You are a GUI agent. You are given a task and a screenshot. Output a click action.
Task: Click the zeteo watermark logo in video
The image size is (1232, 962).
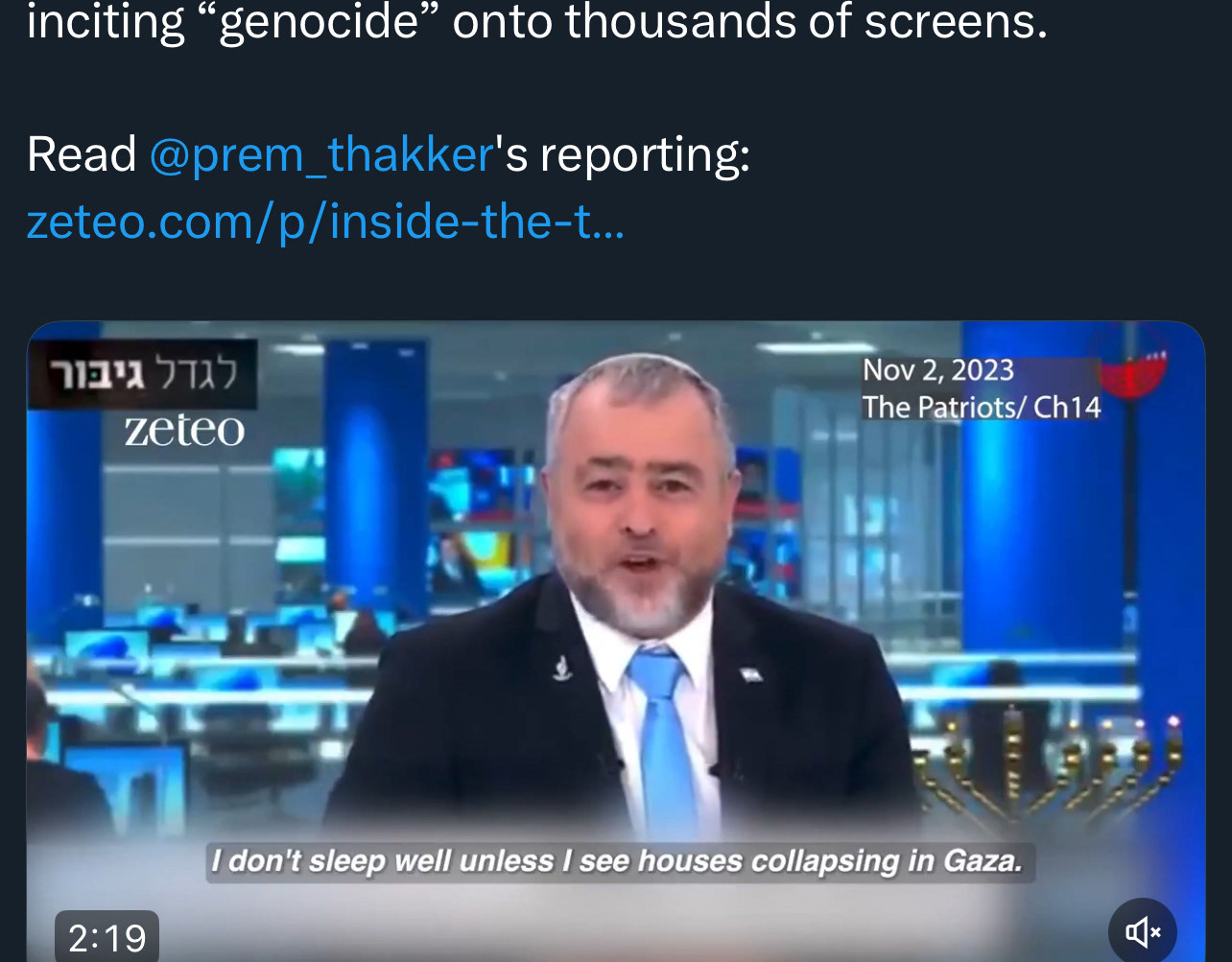click(184, 431)
